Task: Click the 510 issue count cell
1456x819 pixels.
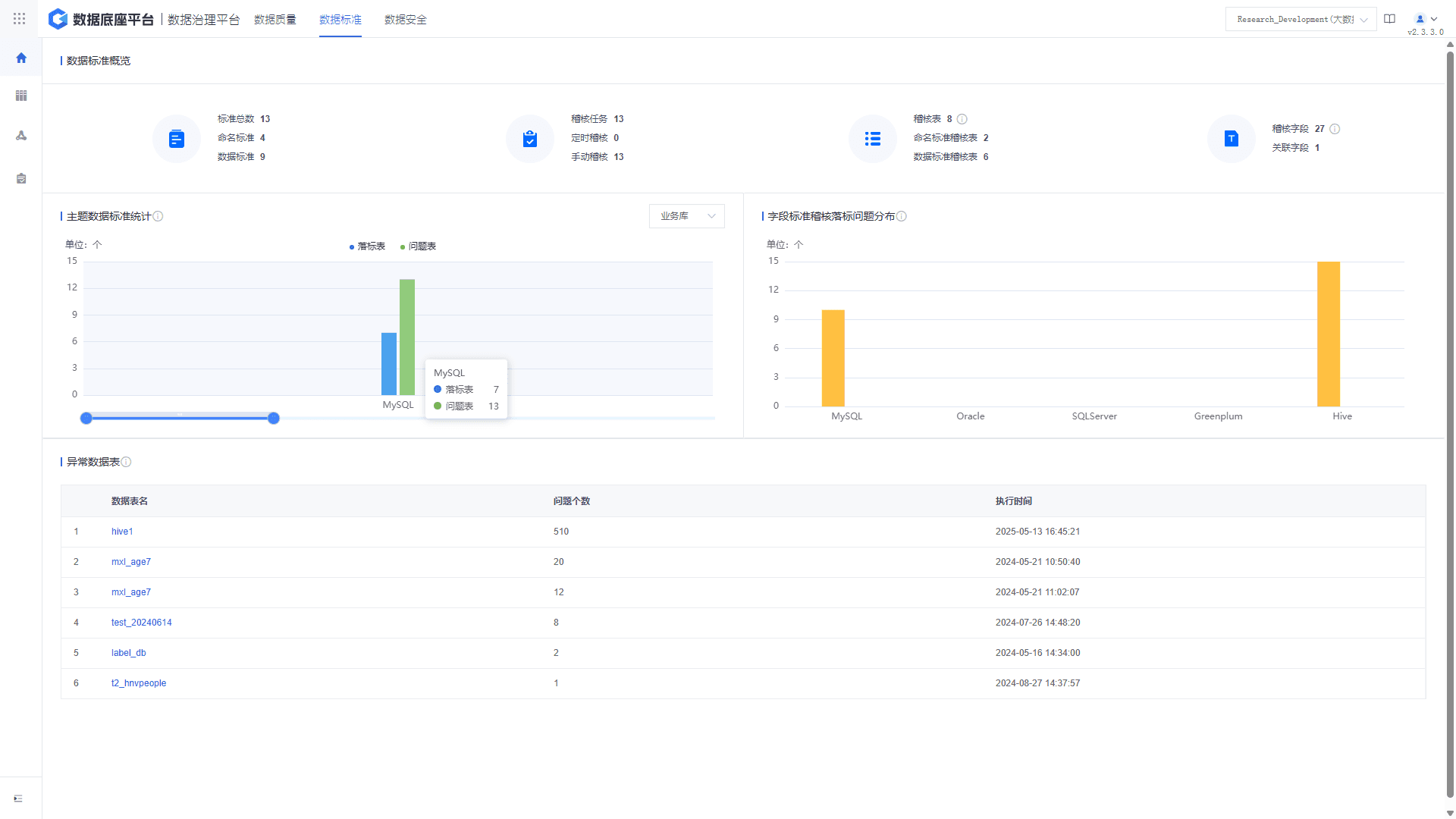Action: pos(561,532)
